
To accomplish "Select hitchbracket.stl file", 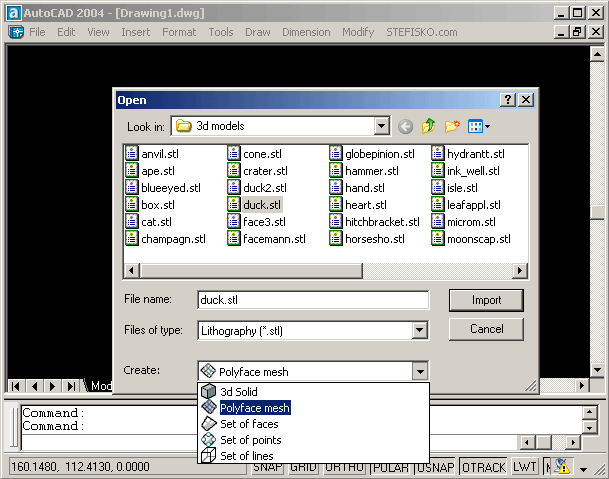I will coord(374,222).
